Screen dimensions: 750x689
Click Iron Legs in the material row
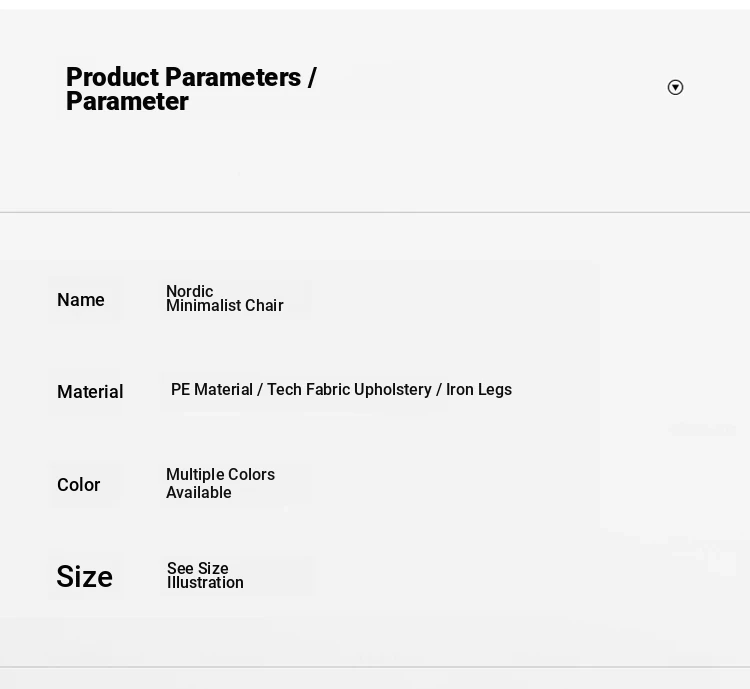(479, 389)
